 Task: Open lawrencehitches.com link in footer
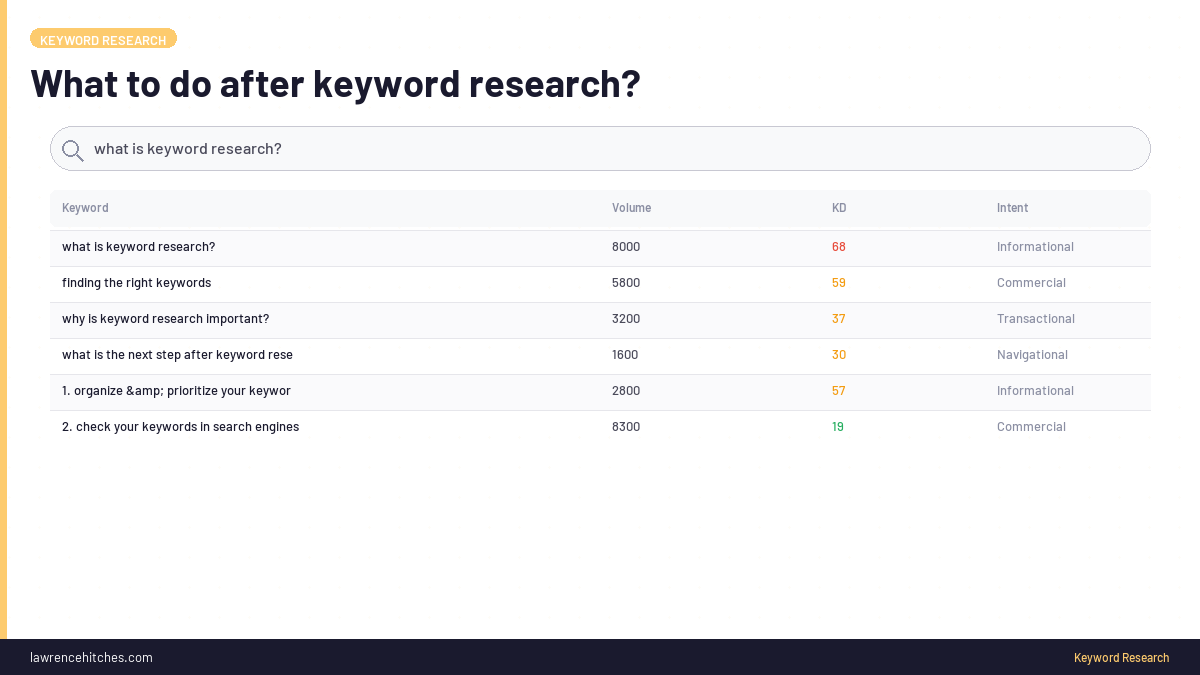click(91, 657)
